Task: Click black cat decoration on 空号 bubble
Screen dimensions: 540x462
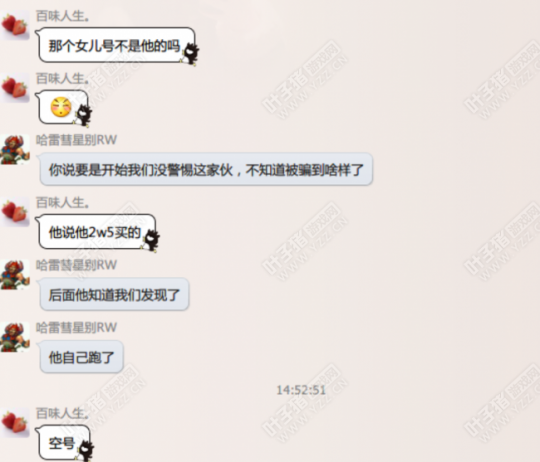Action: tap(85, 451)
